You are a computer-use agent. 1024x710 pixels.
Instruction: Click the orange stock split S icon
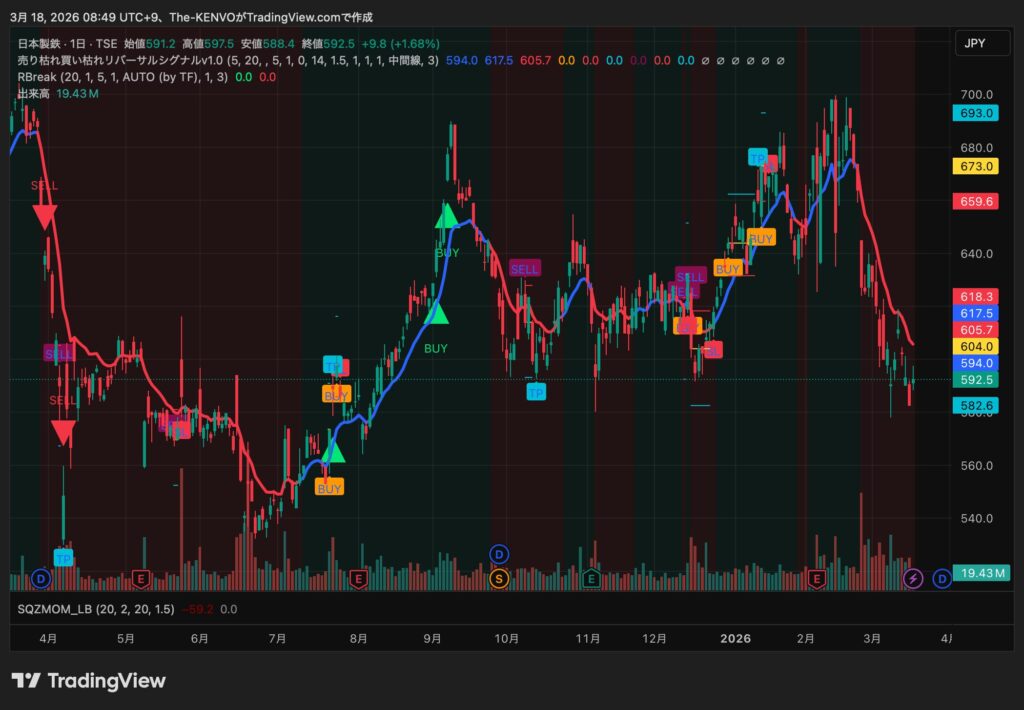point(499,577)
